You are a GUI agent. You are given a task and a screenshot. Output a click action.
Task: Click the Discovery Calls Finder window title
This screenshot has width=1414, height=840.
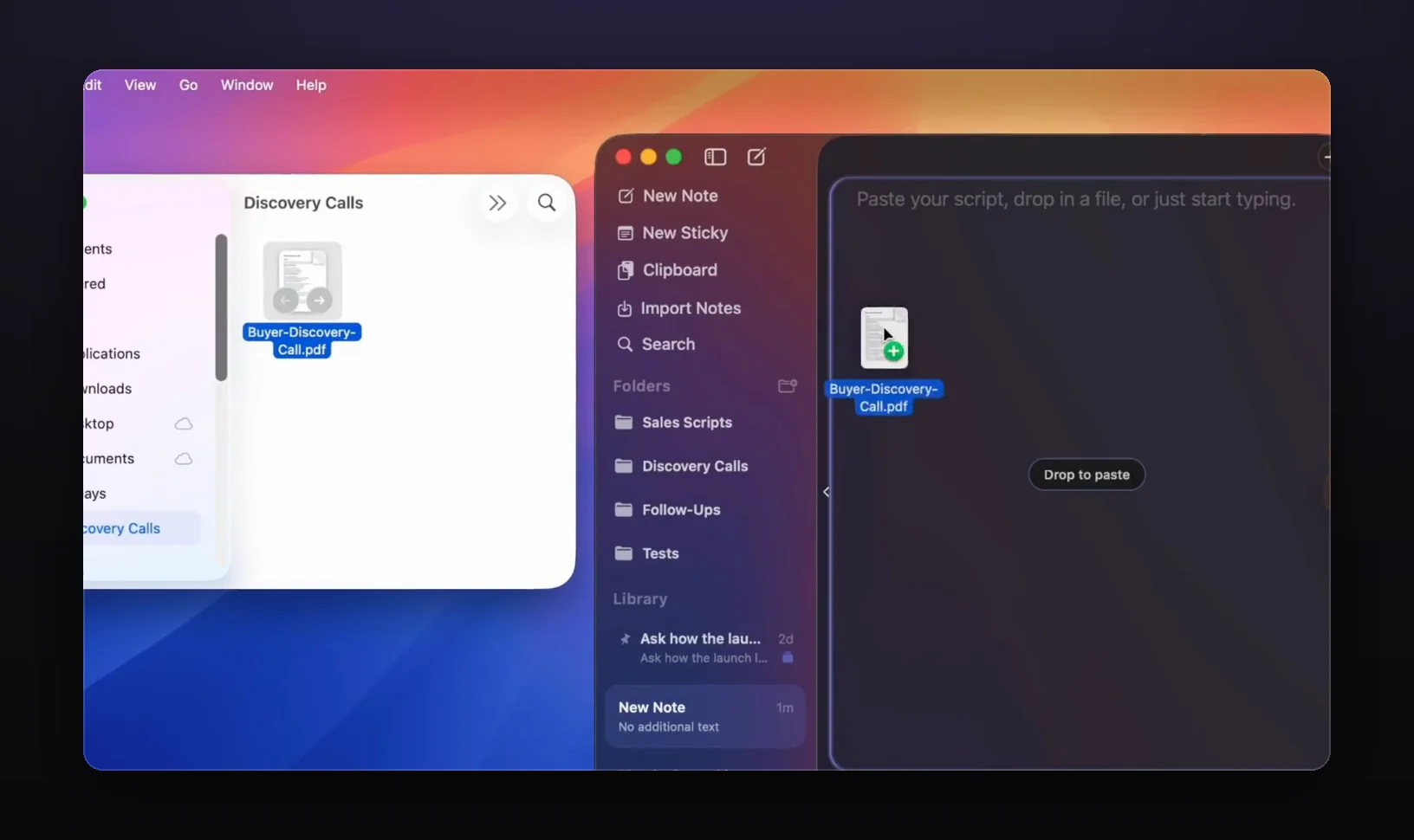click(x=303, y=203)
